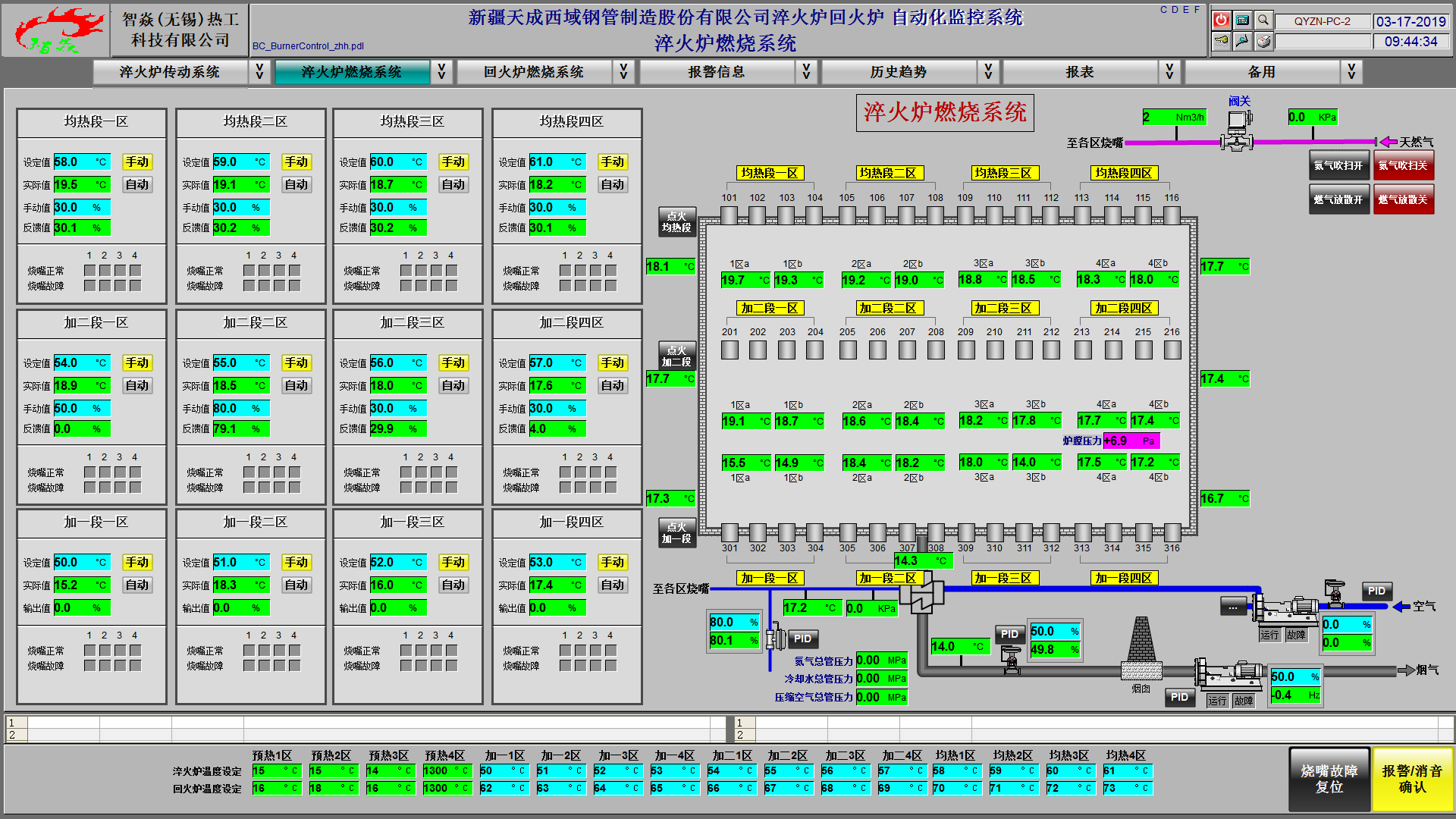Select the natural gas shutoff valve symbol
Screen dimensions: 1456x819
1237,131
